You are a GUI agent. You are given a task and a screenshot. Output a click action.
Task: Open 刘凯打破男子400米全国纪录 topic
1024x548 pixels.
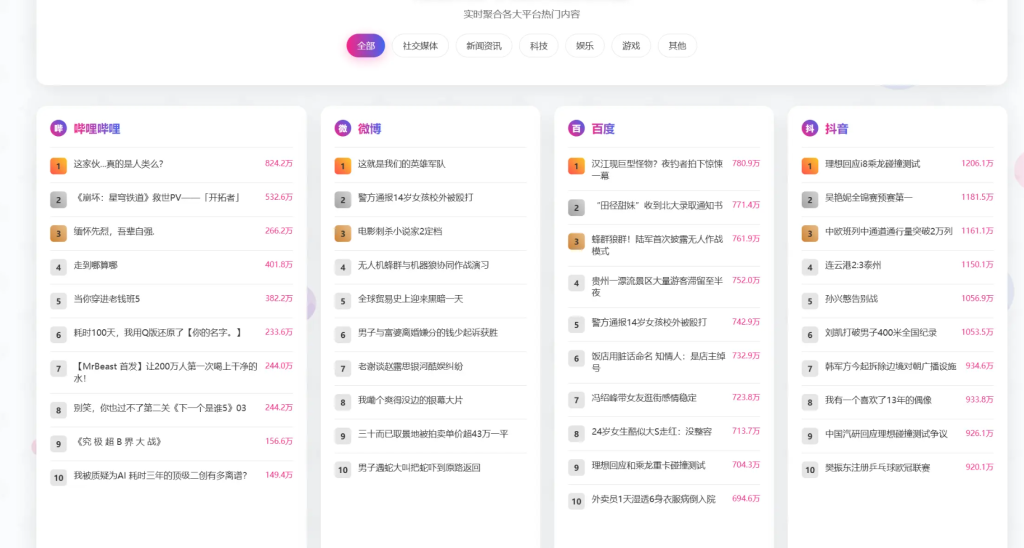(x=881, y=333)
